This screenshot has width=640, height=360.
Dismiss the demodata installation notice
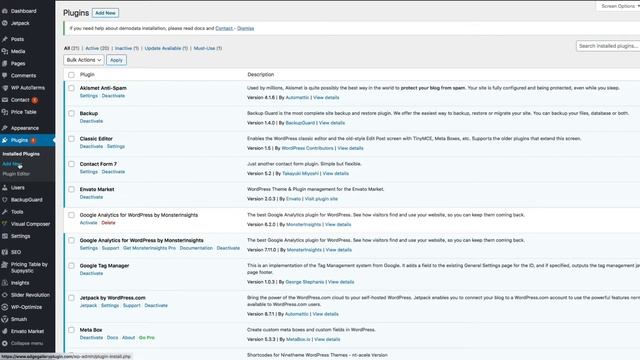[245, 28]
